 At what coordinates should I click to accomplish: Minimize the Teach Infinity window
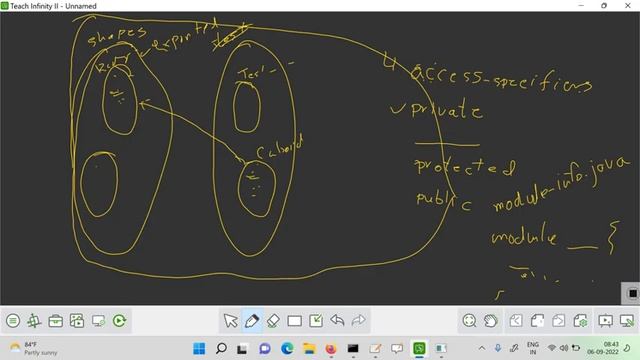click(581, 6)
